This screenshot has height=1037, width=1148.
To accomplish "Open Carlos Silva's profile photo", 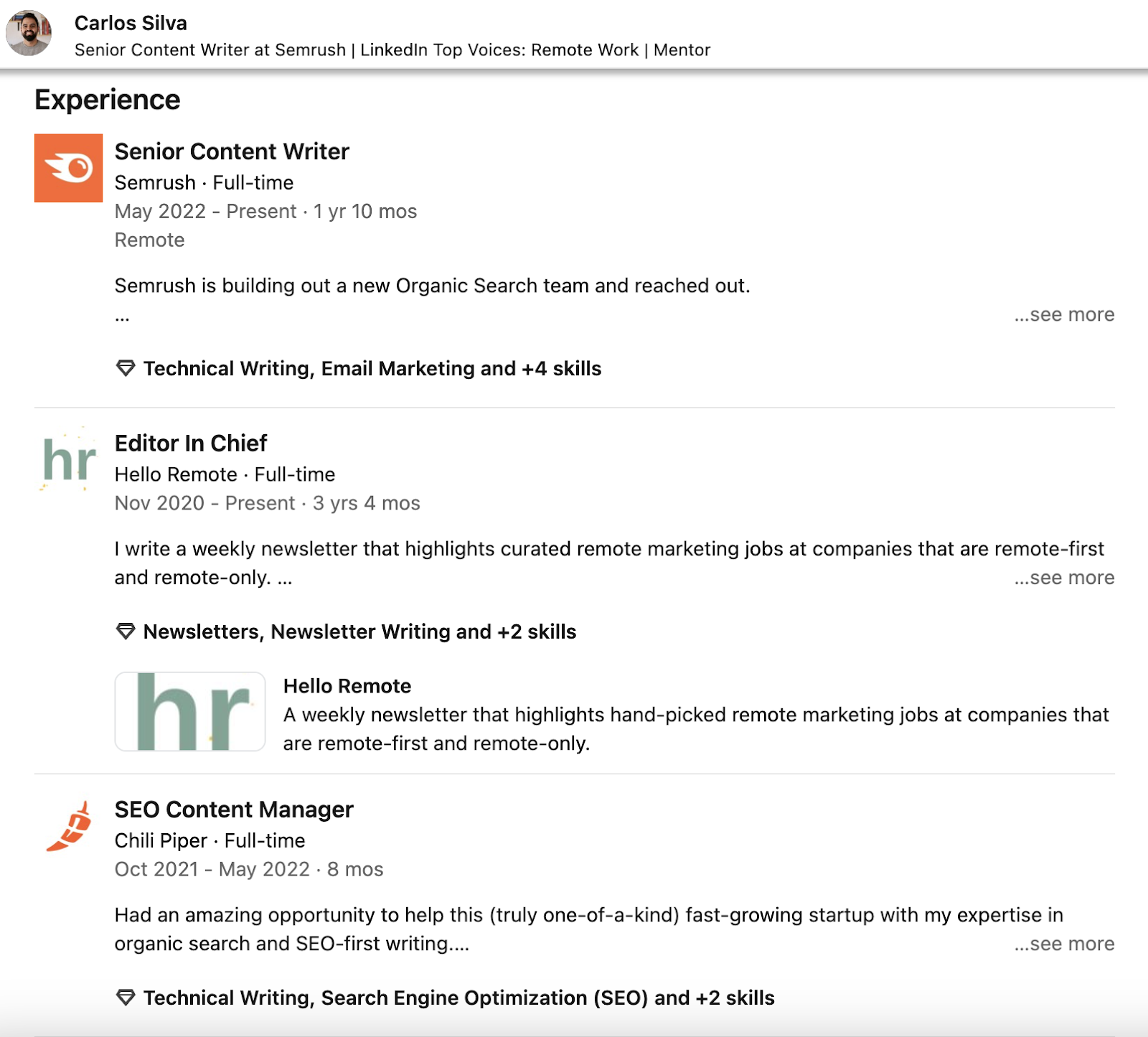I will tap(29, 33).
